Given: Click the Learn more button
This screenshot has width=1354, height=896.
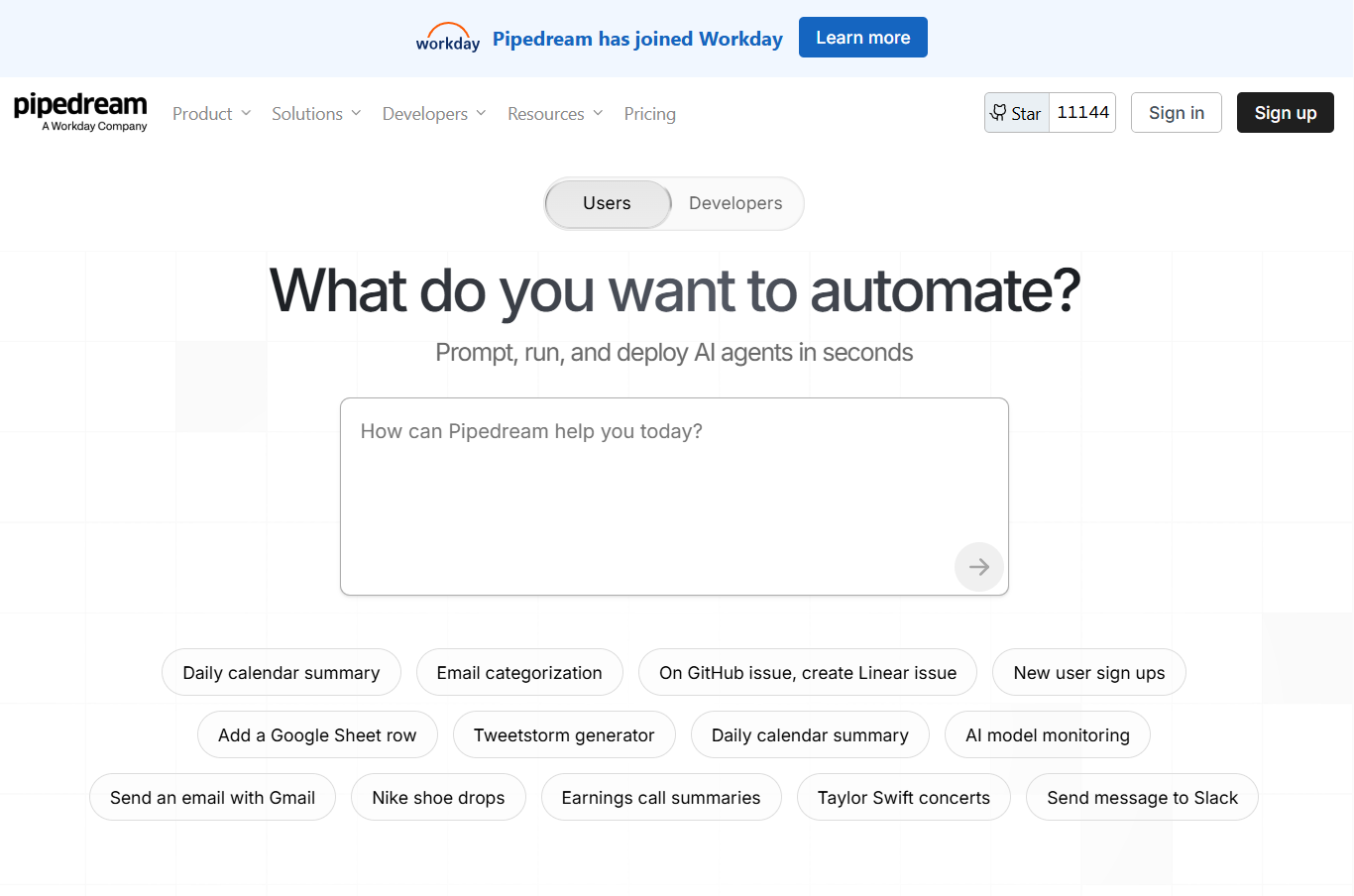Looking at the screenshot, I should pyautogui.click(x=862, y=38).
